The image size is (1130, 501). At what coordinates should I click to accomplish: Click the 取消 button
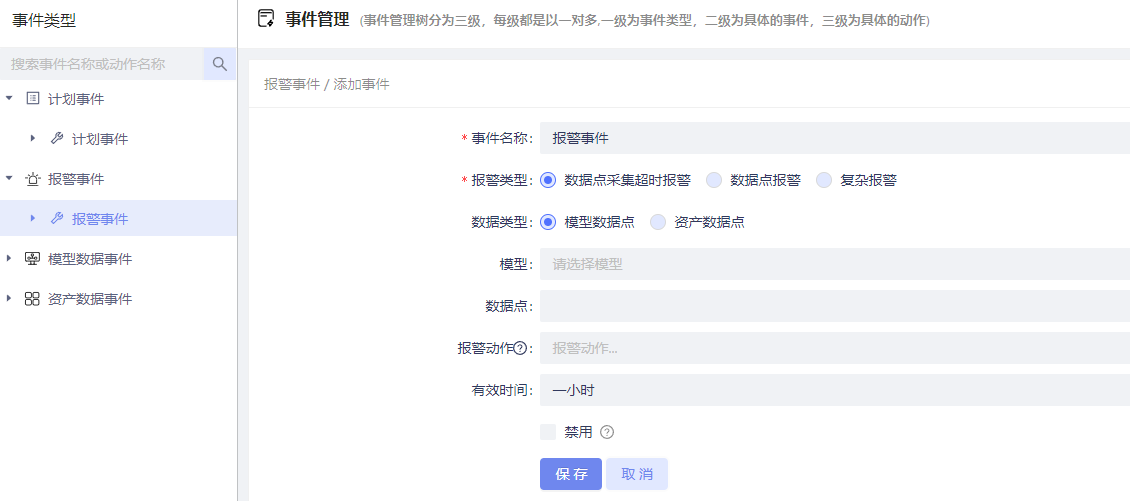tap(637, 474)
